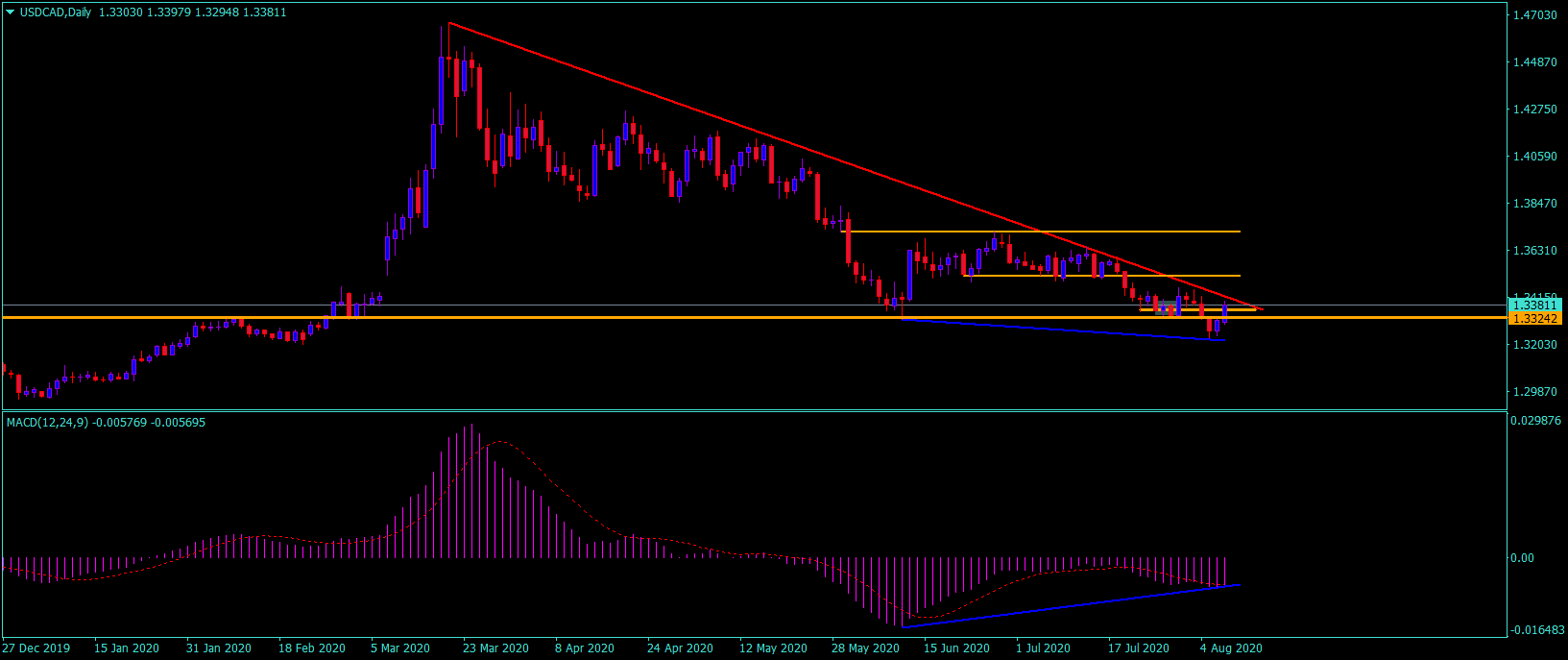Click the -0.005769 MACD value in label
Viewport: 1568px width, 660px height.
[x=119, y=422]
